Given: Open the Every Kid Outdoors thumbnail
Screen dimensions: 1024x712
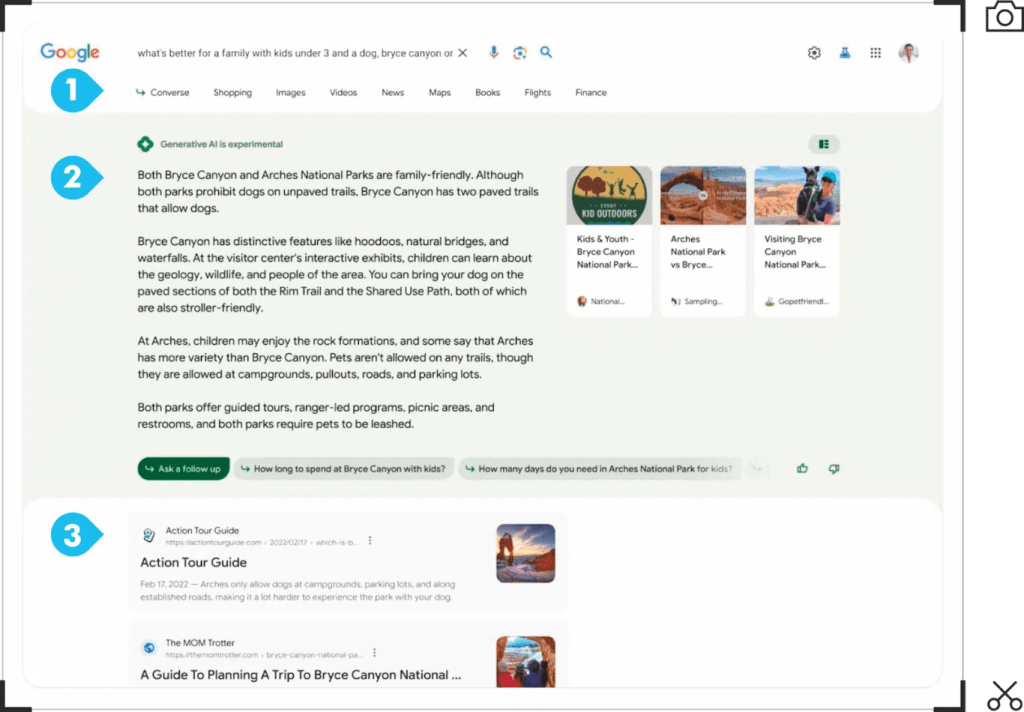Looking at the screenshot, I should (x=609, y=195).
